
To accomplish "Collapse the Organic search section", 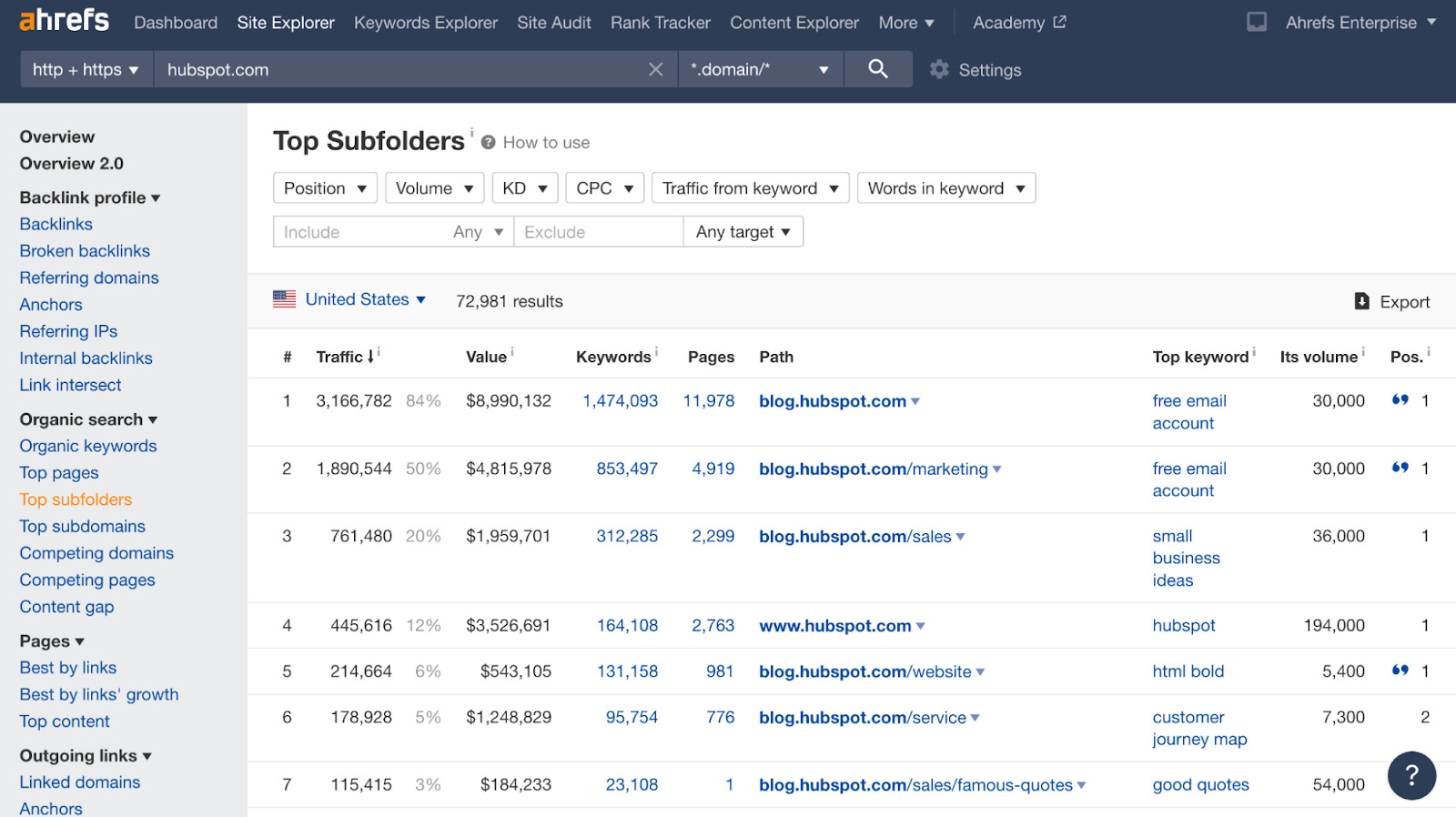I will tap(89, 419).
